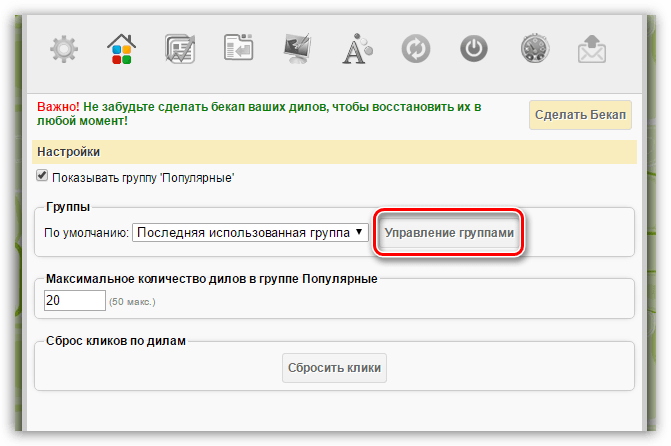Image resolution: width=671 pixels, height=446 pixels.
Task: Open the import window icon with arrow
Action: (x=239, y=48)
